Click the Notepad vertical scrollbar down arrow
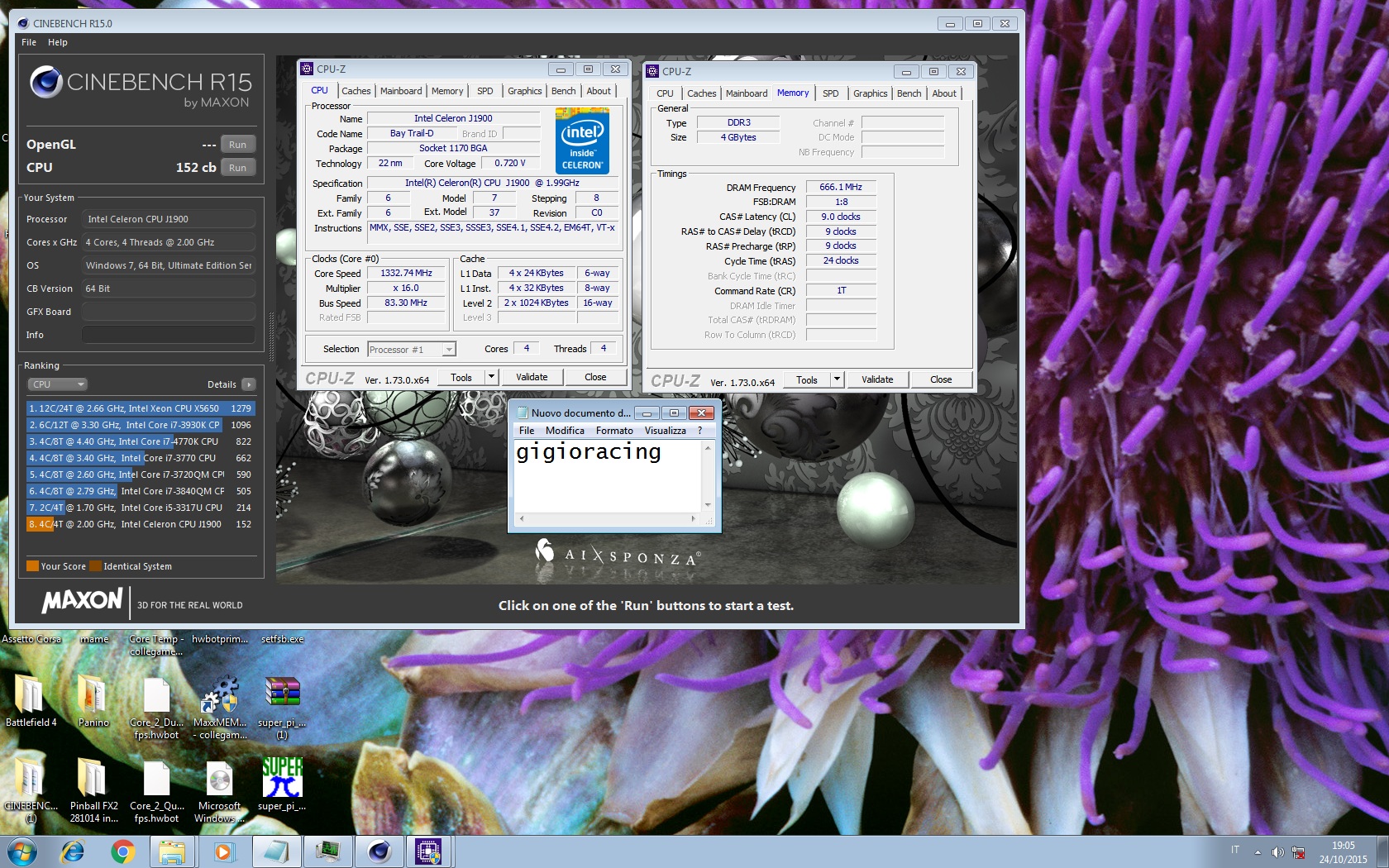The image size is (1389, 868). pos(708,504)
